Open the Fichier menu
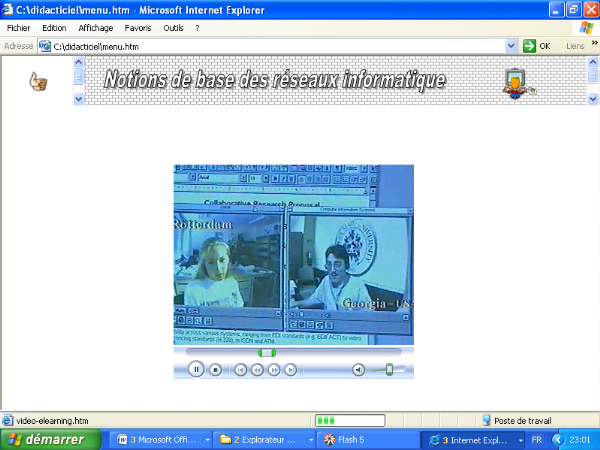The image size is (600, 450). click(x=18, y=28)
